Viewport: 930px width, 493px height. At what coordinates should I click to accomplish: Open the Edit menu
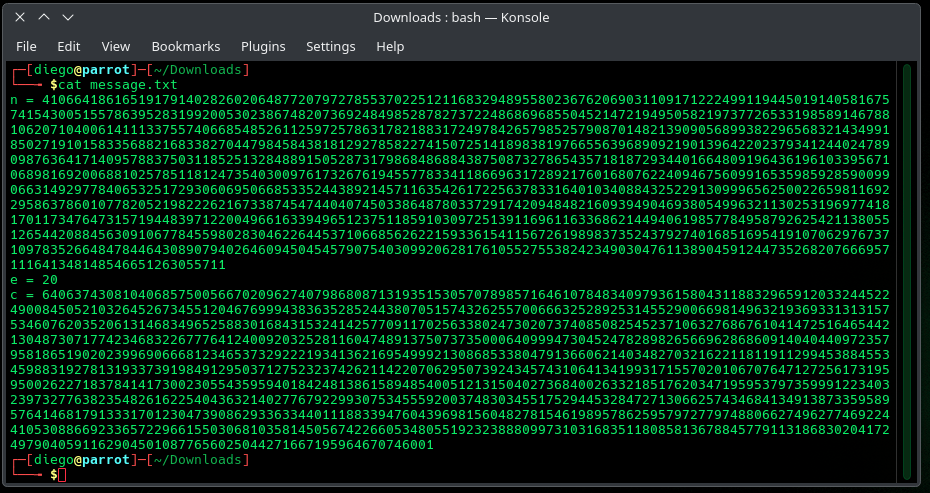click(x=69, y=46)
